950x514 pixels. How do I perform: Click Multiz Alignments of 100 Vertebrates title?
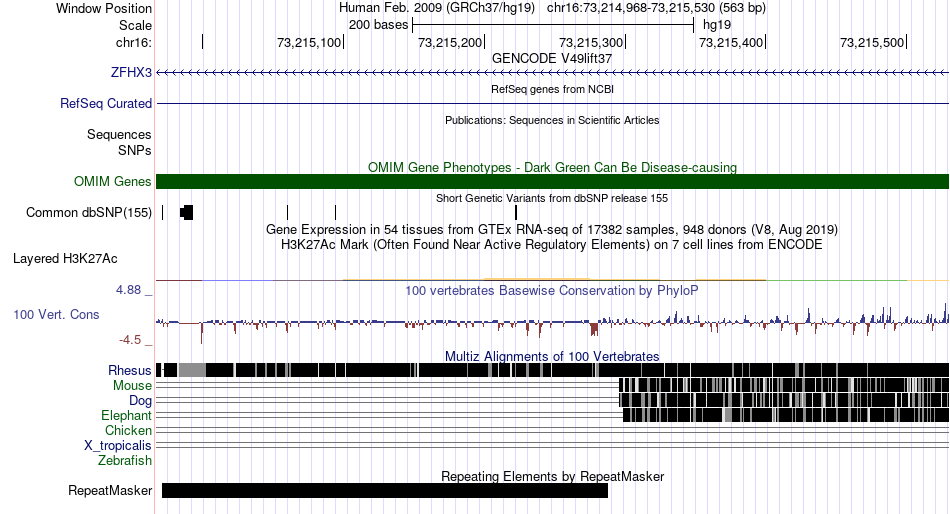click(x=552, y=356)
